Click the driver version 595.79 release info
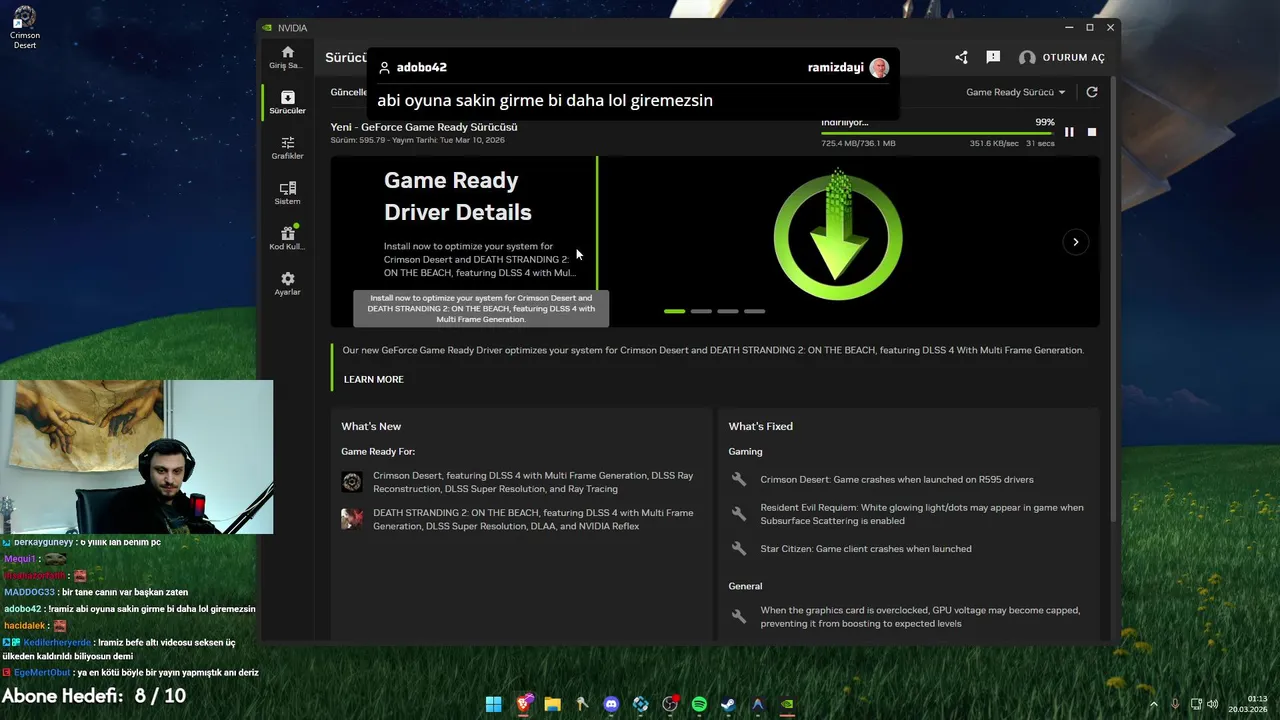Screen dimensions: 1280x720 (418, 140)
